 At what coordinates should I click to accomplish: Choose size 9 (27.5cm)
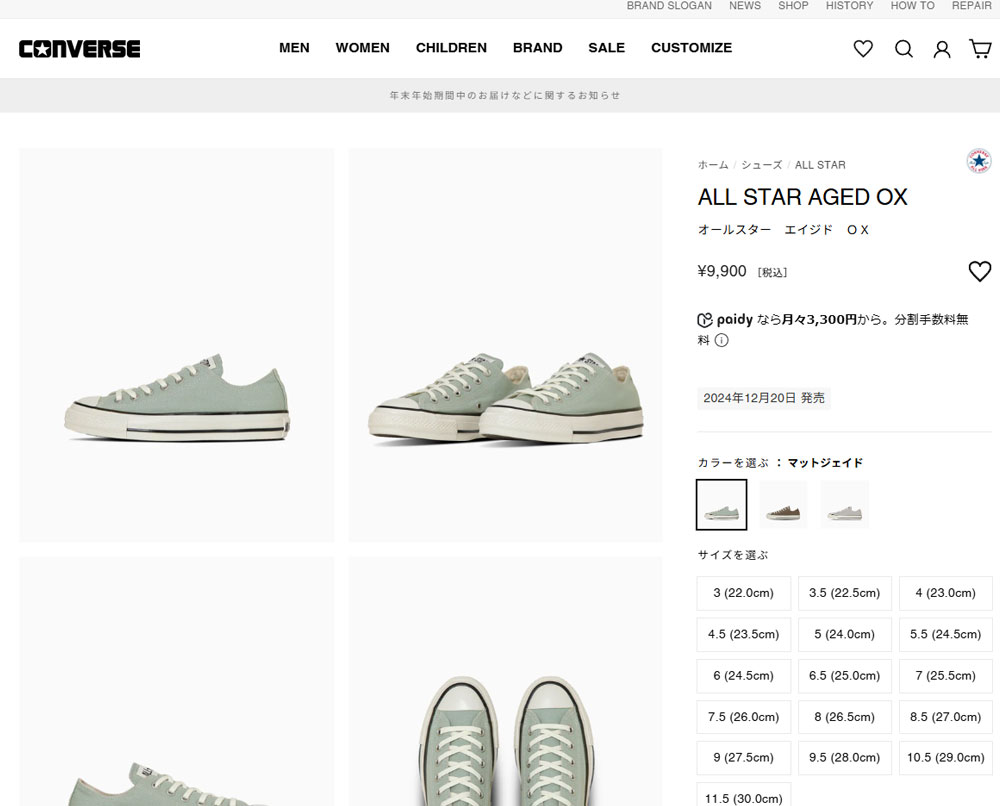pos(744,758)
